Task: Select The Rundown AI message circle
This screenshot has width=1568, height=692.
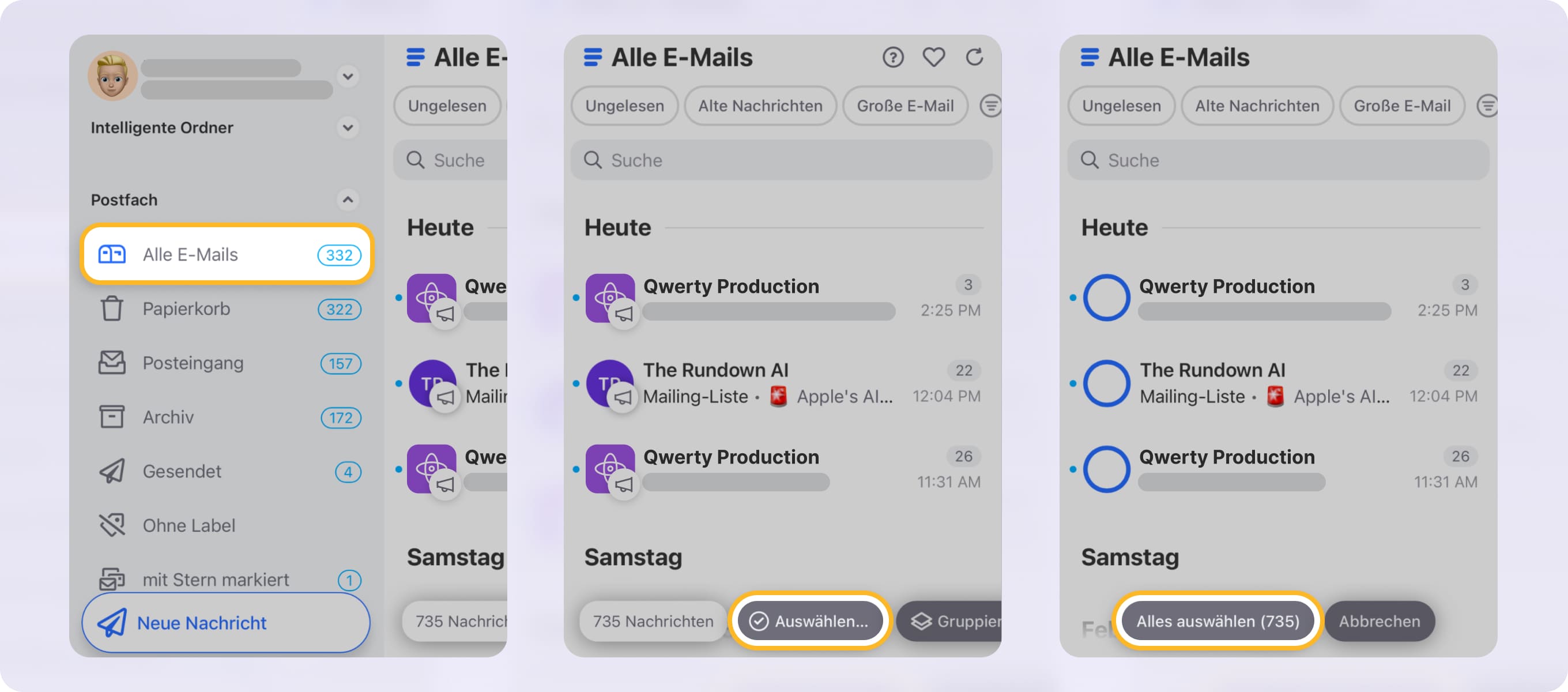Action: (x=1107, y=383)
